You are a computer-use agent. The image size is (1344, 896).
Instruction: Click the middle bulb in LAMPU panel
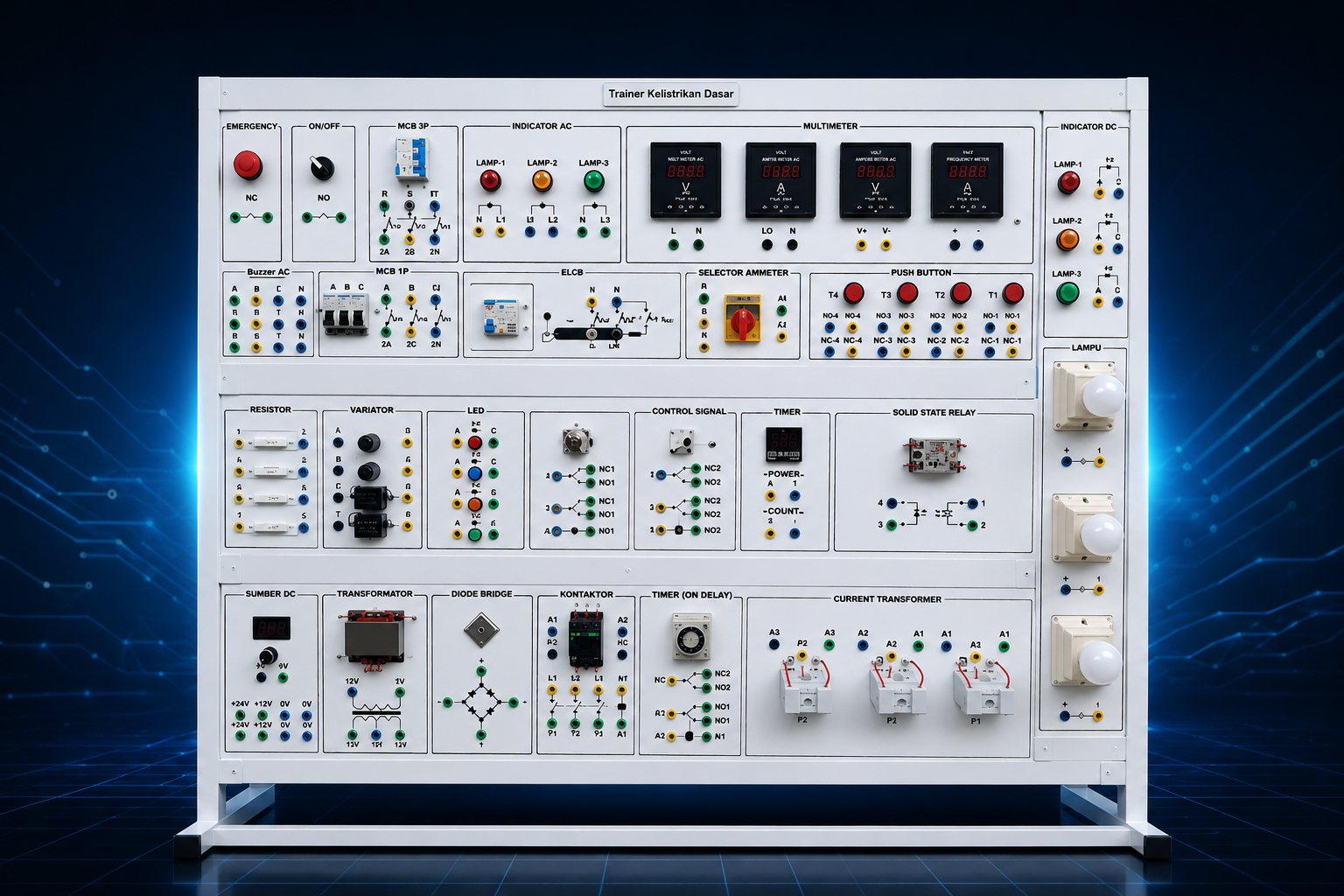tap(1102, 533)
